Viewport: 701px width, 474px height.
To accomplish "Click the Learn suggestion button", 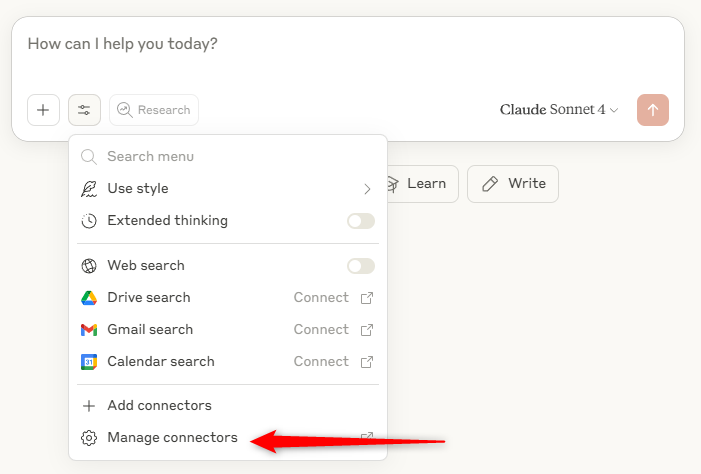I will point(419,184).
